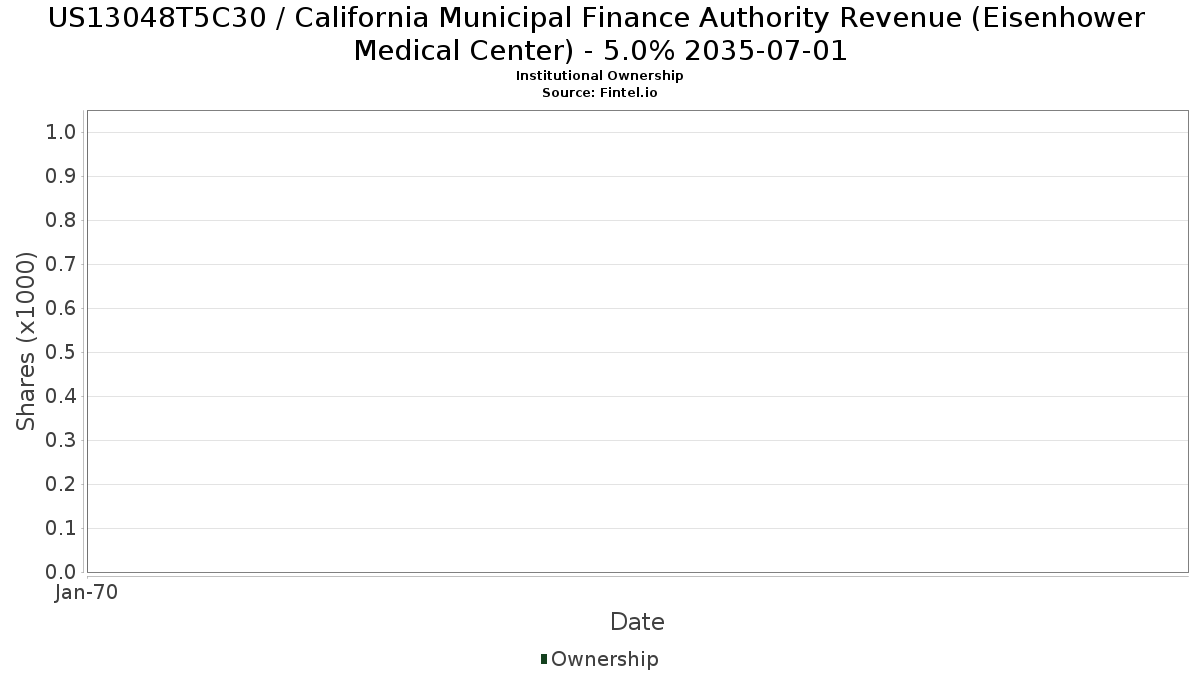Select the 0.4 y-axis tick label
The width and height of the screenshot is (1200, 675).
click(61, 396)
